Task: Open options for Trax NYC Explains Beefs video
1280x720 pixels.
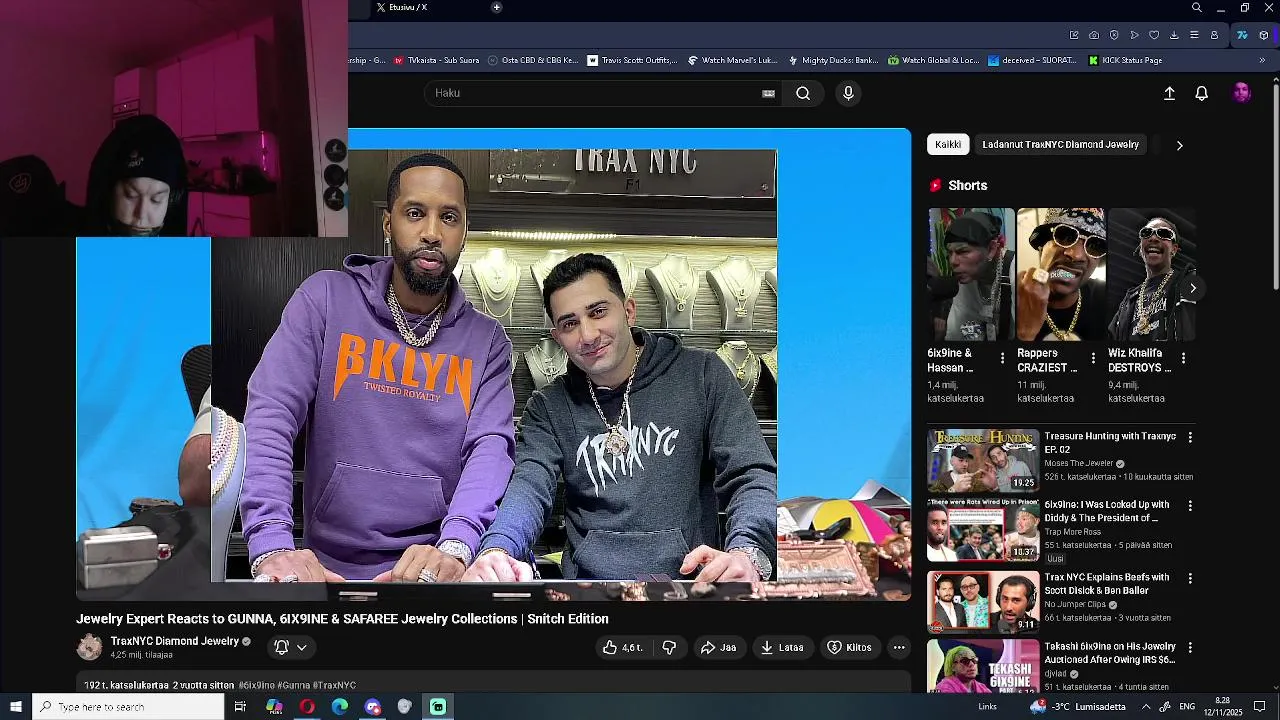Action: click(1190, 578)
